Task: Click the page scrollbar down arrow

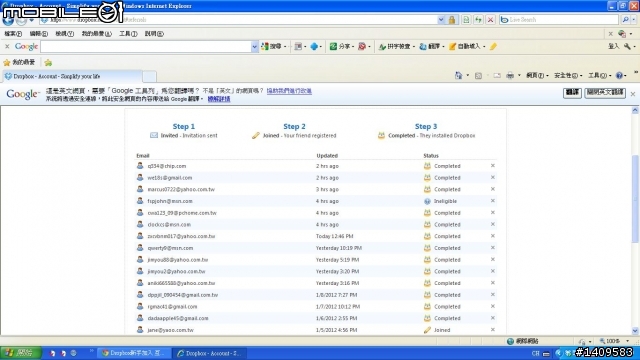Action: point(635,331)
